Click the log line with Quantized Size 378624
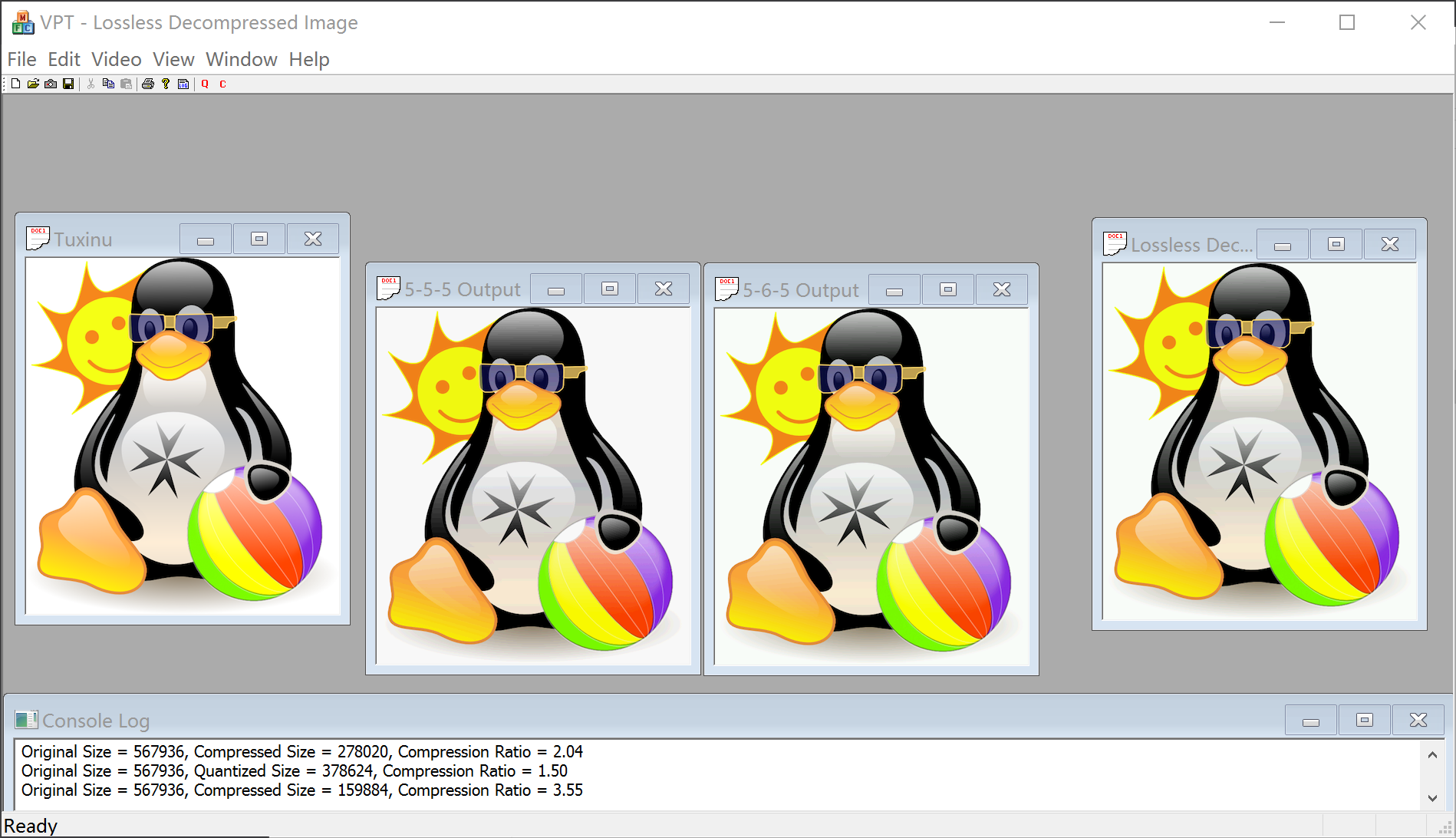This screenshot has width=1456, height=838. 295,770
